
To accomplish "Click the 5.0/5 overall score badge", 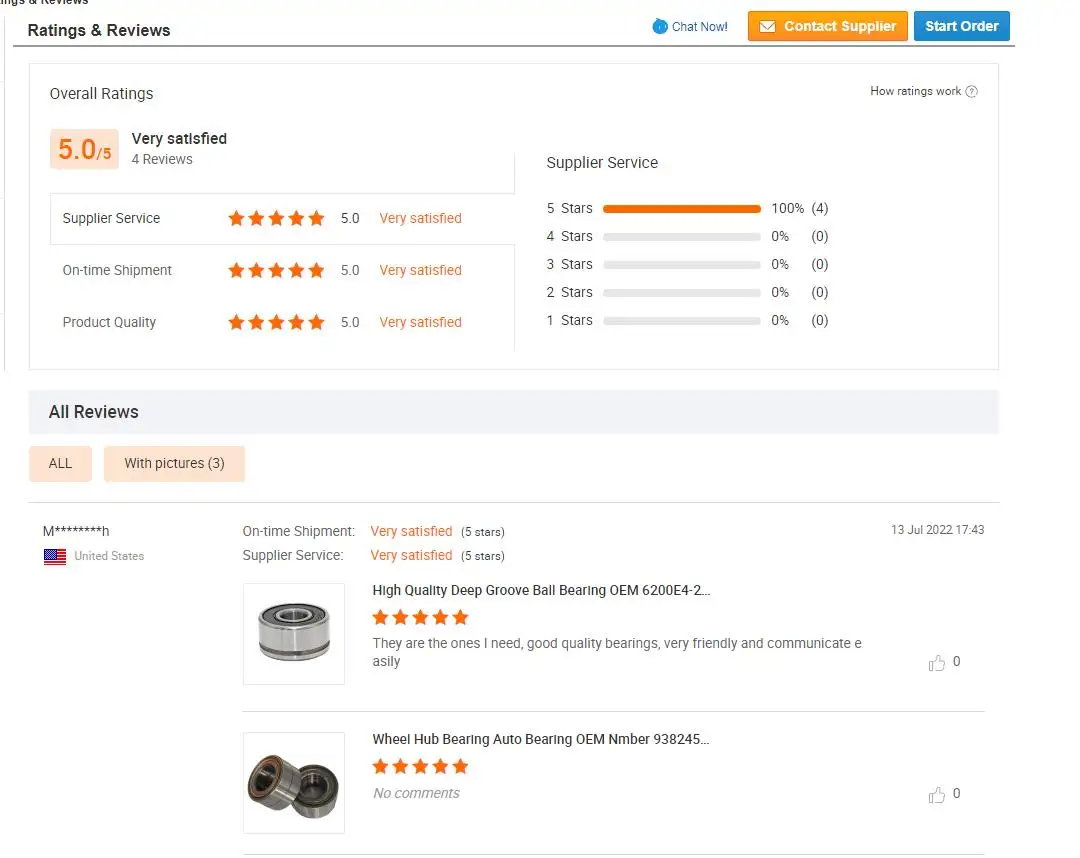I will click(84, 149).
